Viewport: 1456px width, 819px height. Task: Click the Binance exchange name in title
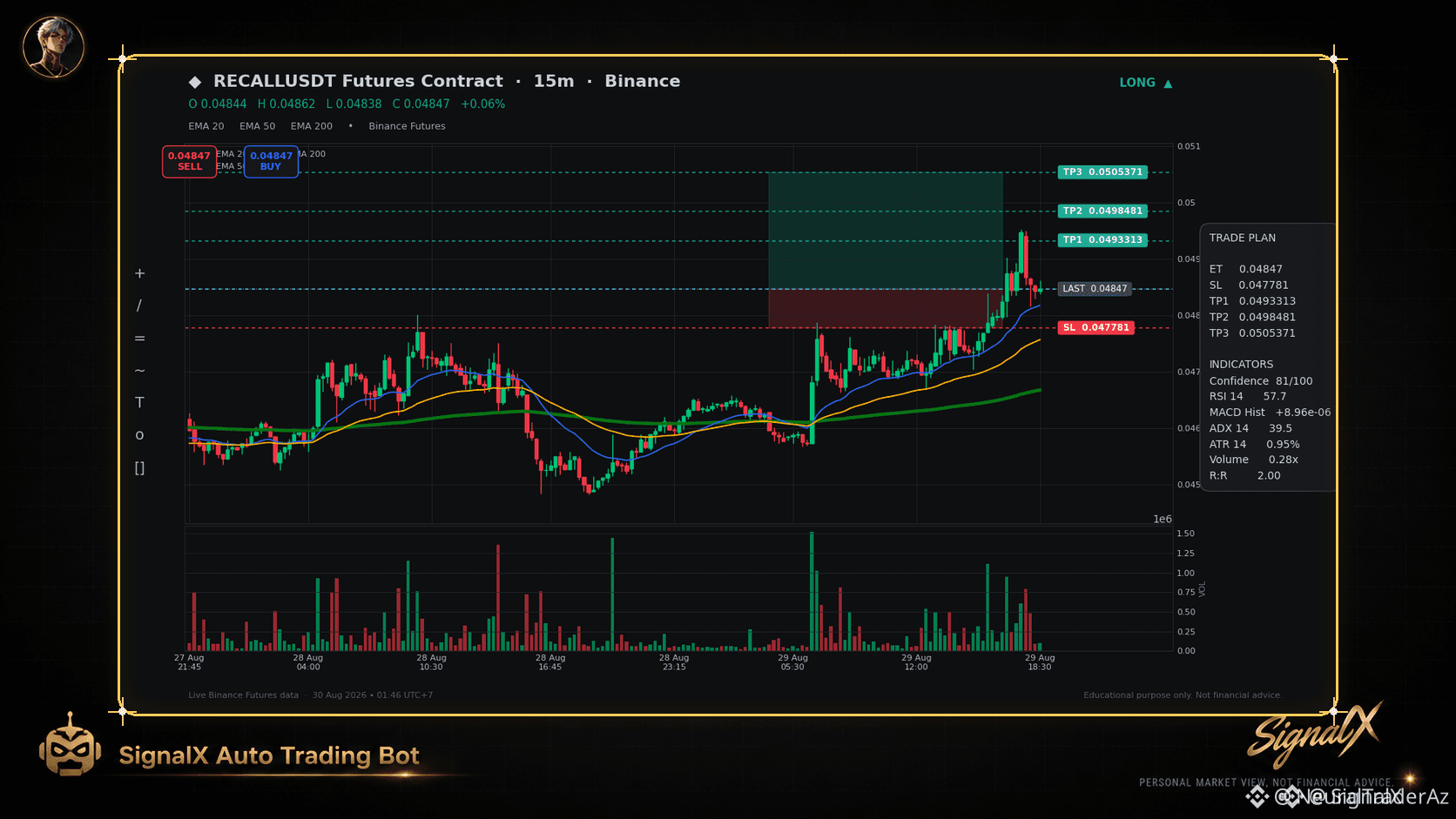[x=643, y=81]
